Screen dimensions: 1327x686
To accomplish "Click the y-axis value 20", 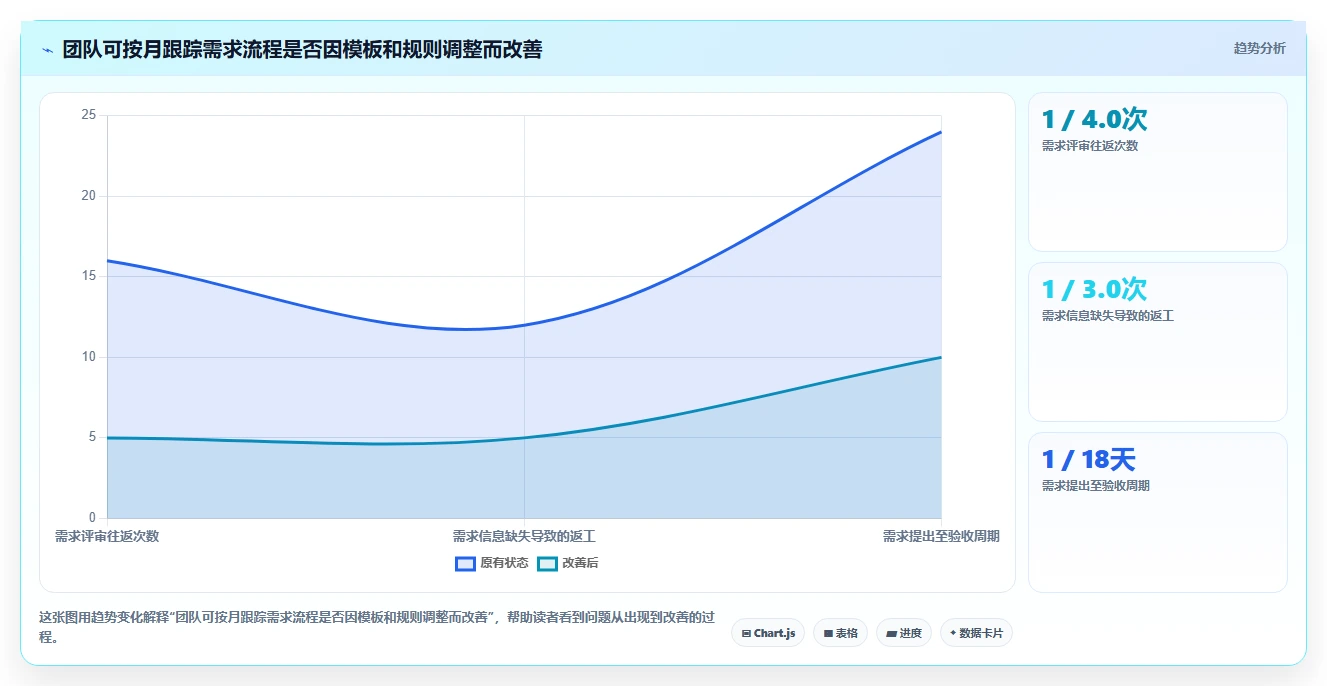I will (x=89, y=196).
